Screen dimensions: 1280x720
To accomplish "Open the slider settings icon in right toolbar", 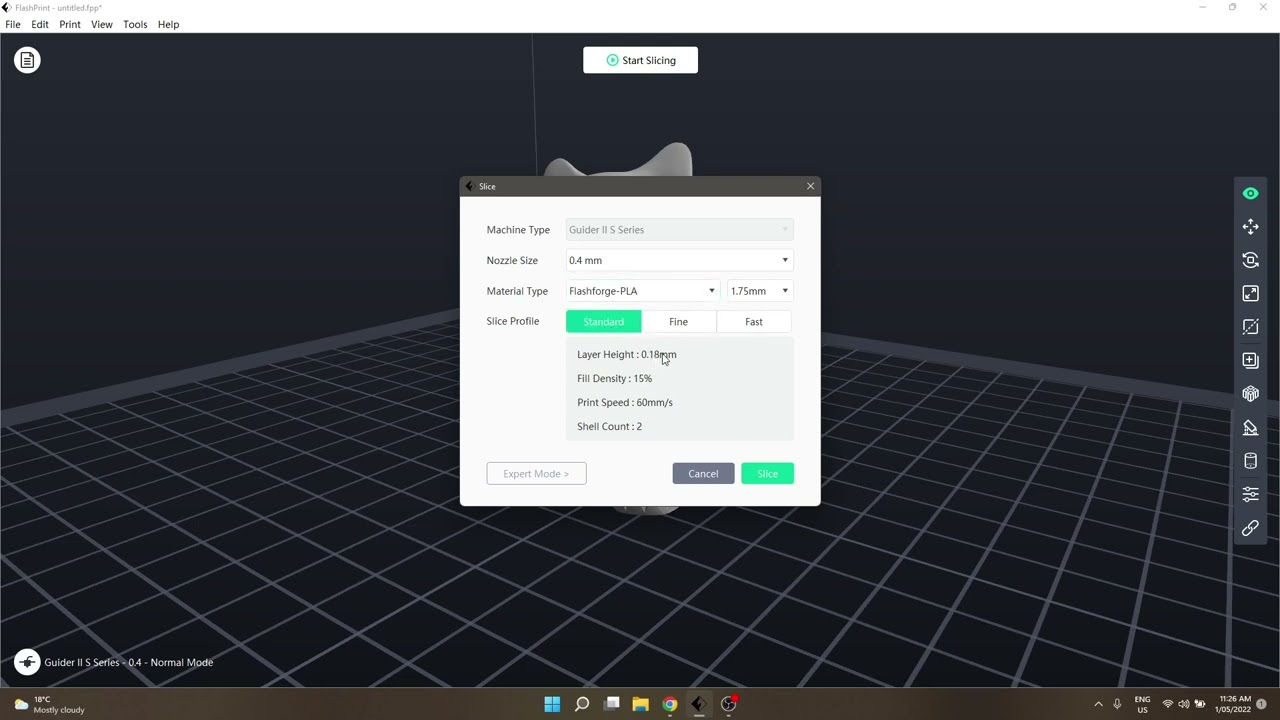I will pyautogui.click(x=1250, y=494).
